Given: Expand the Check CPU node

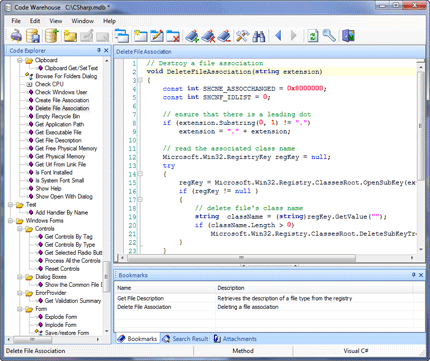Looking at the screenshot, I should (29, 84).
